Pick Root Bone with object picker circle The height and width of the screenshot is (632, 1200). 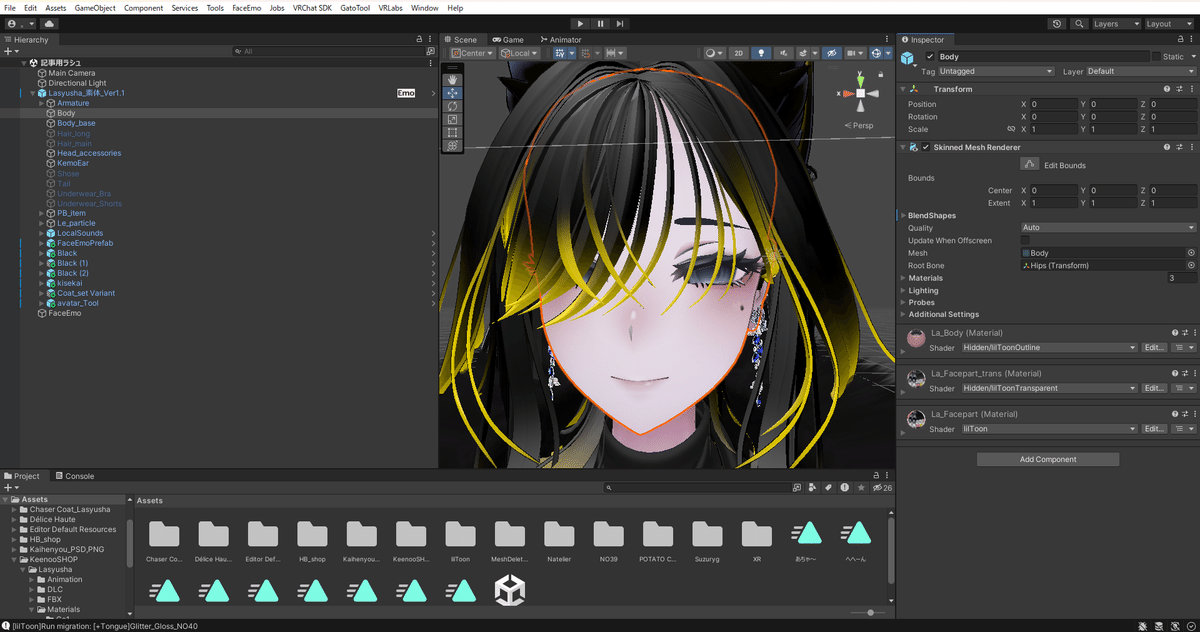tap(1191, 265)
